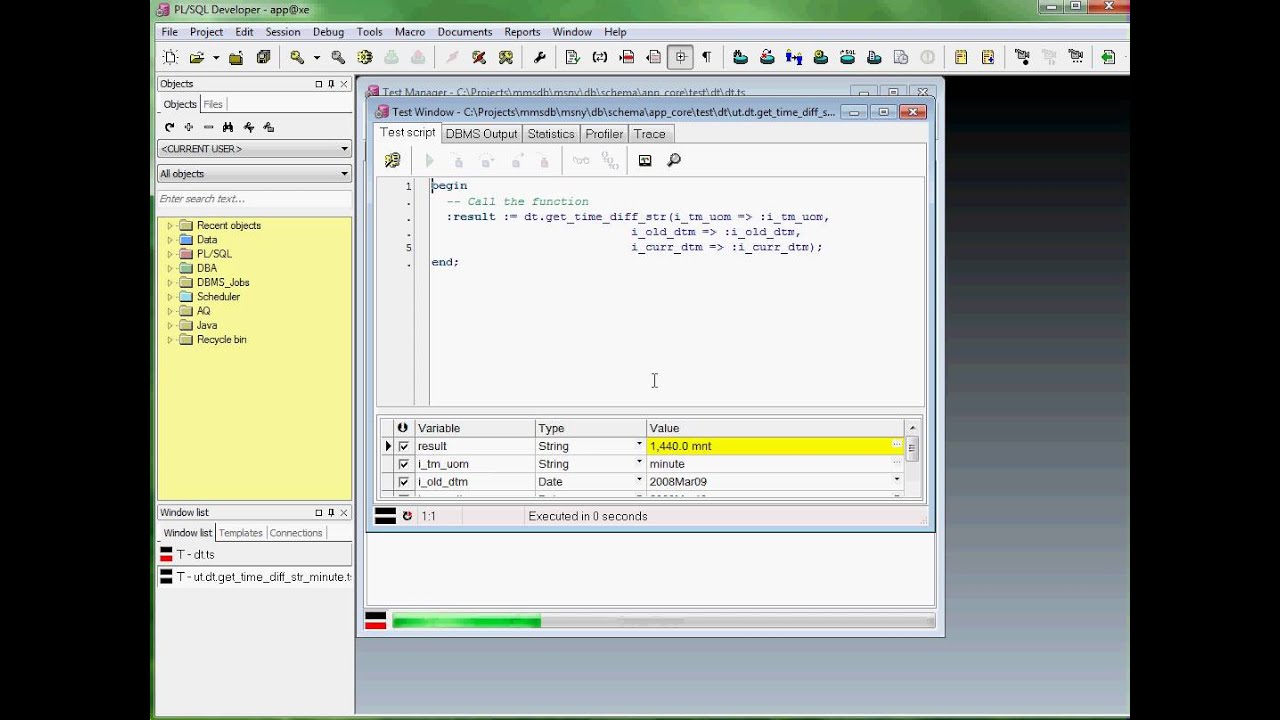Open the dropdown arrow beside Open icon
Image resolution: width=1280 pixels, height=720 pixels.
[215, 58]
